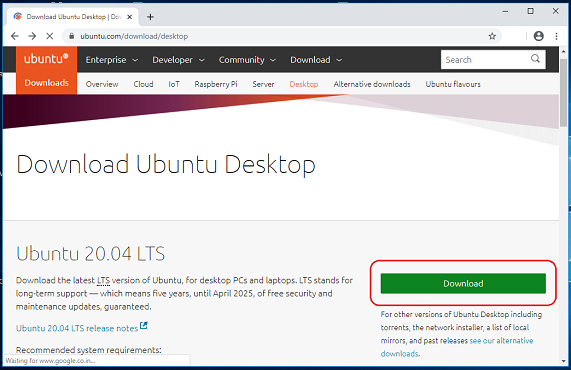Image resolution: width=571 pixels, height=370 pixels.
Task: Bookmark this page with the star icon
Action: [492, 36]
